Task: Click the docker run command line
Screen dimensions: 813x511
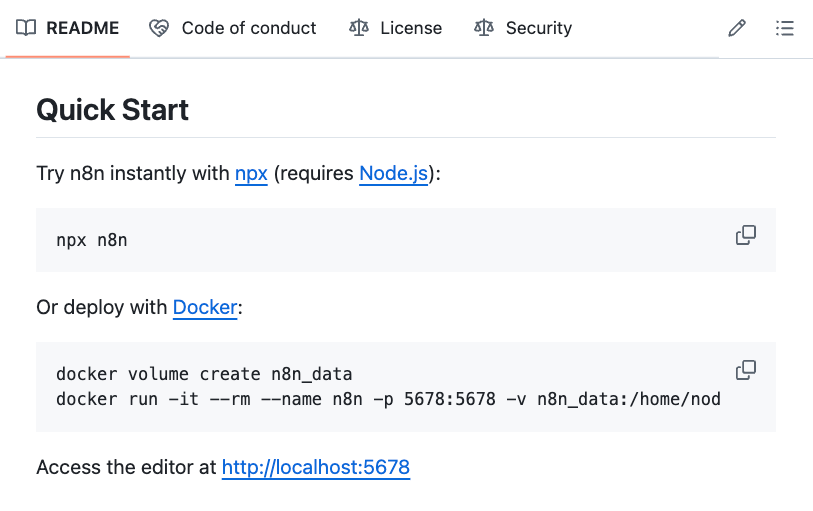Action: point(388,399)
